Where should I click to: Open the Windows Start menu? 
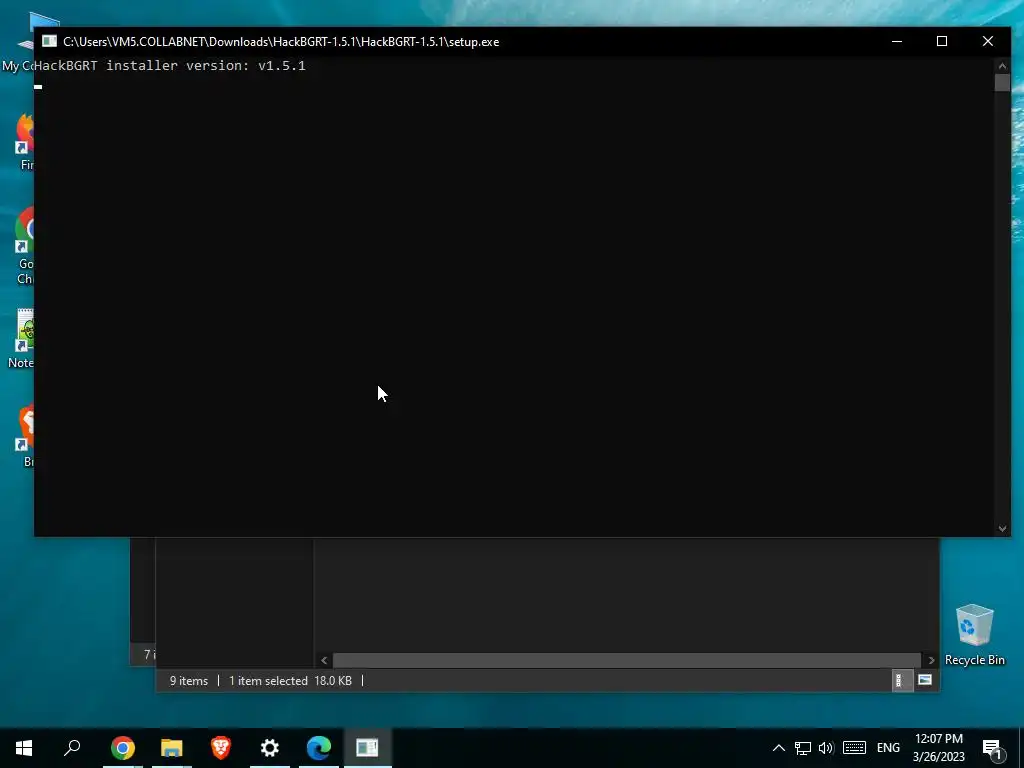[x=24, y=748]
